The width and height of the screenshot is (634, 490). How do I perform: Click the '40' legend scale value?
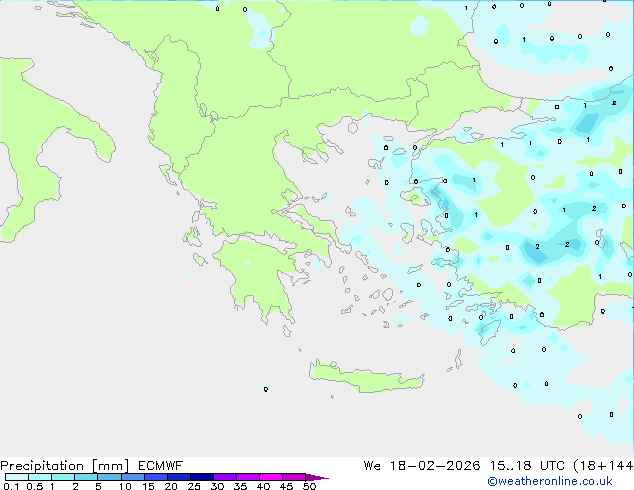(x=263, y=486)
